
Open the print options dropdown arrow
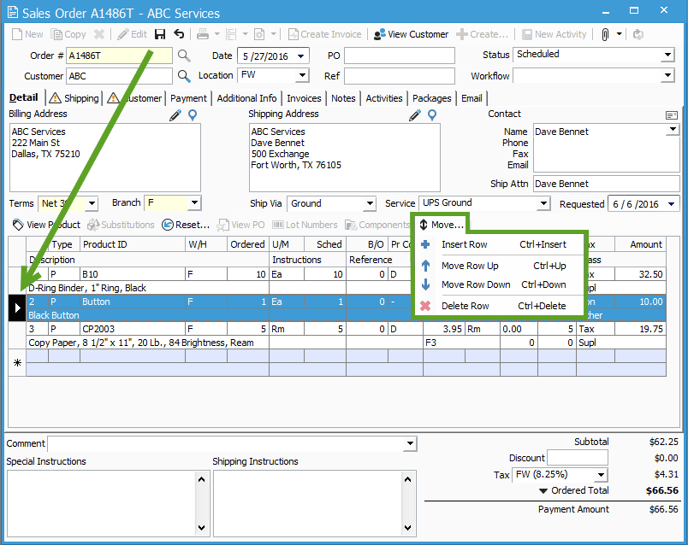(x=217, y=34)
